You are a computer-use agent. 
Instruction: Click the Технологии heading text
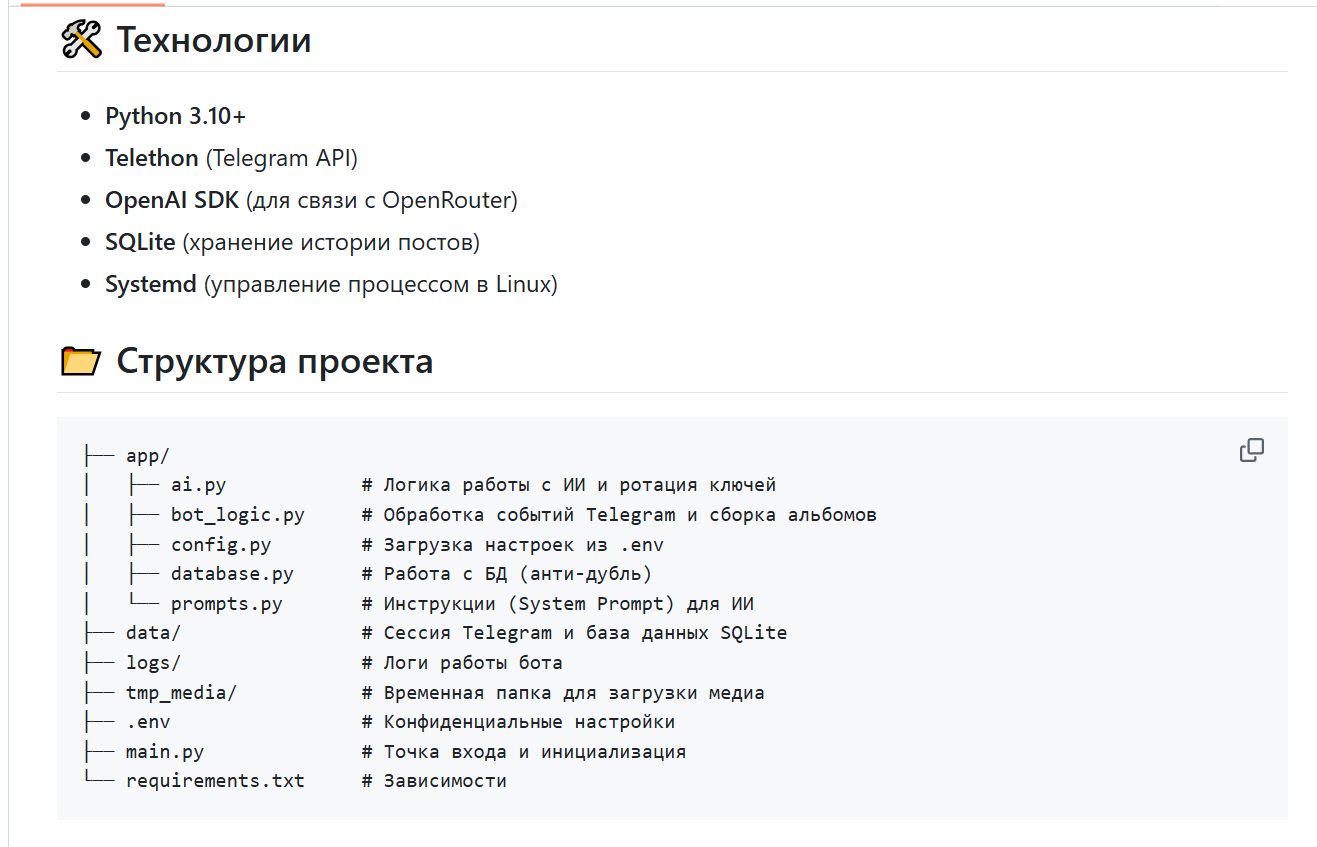pyautogui.click(x=214, y=41)
